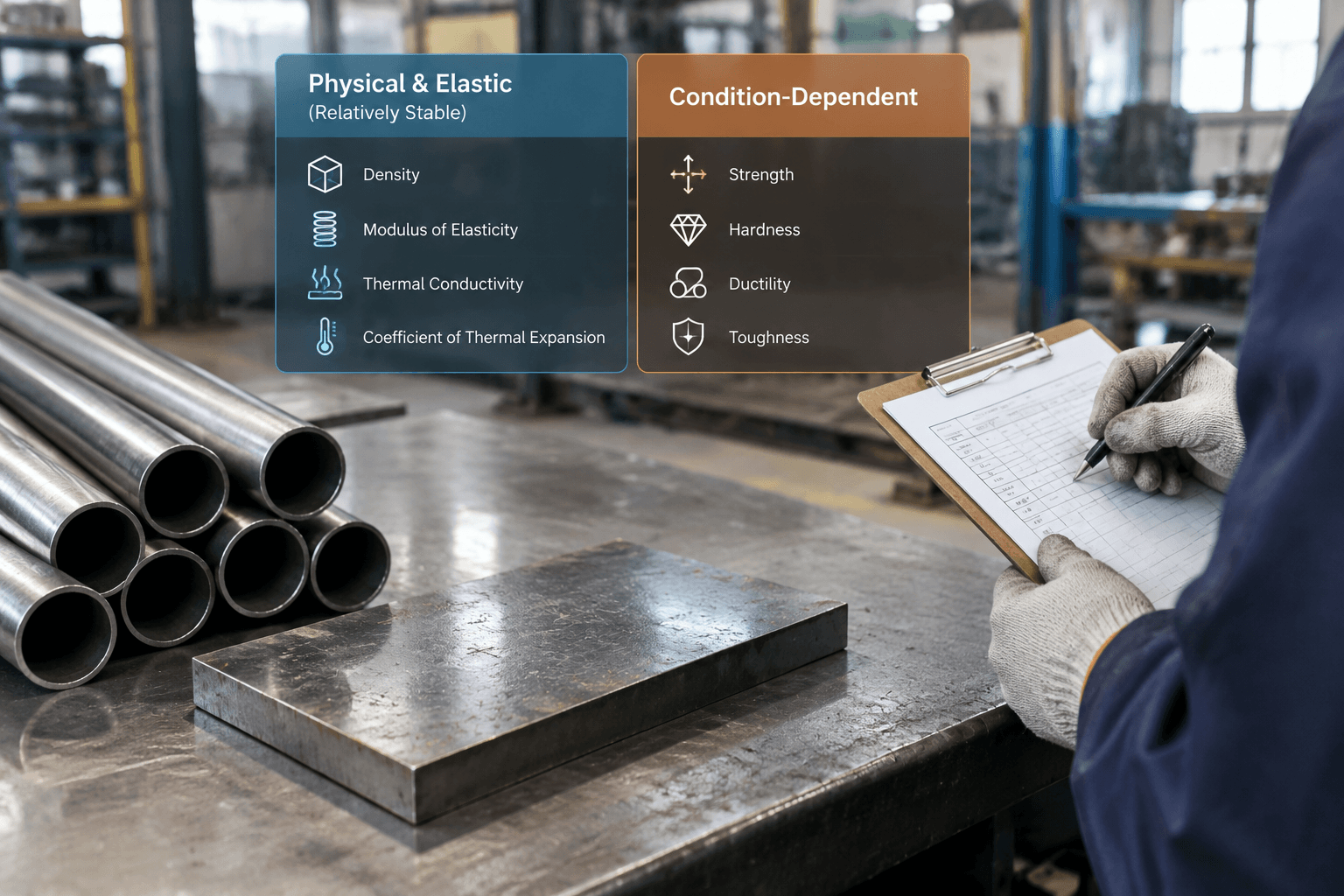Image resolution: width=1344 pixels, height=896 pixels.
Task: Click the "Physical & Elastic" panel heading
Action: 410,84
